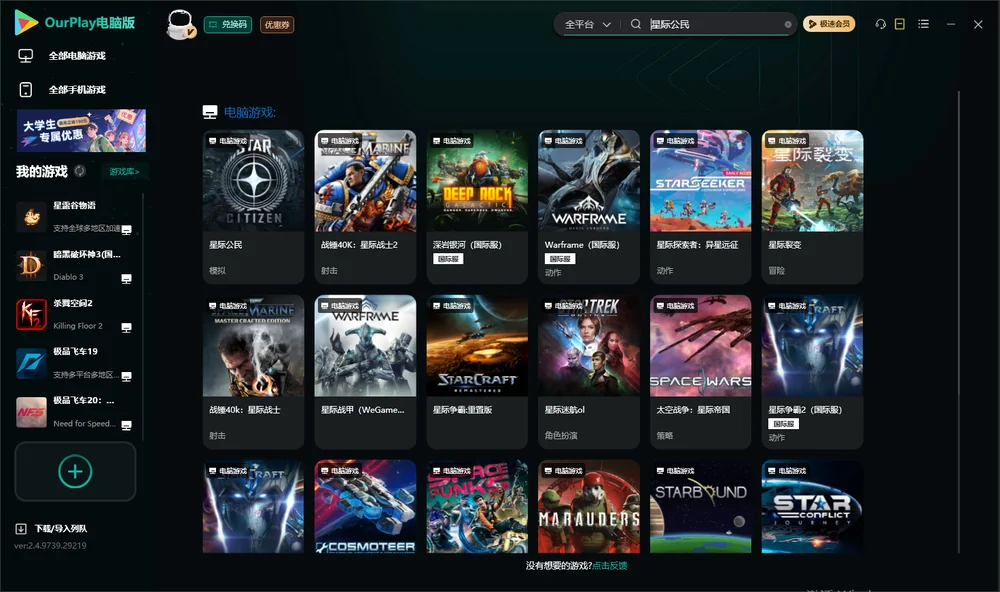Open the Cosmoteer game card

click(x=365, y=507)
